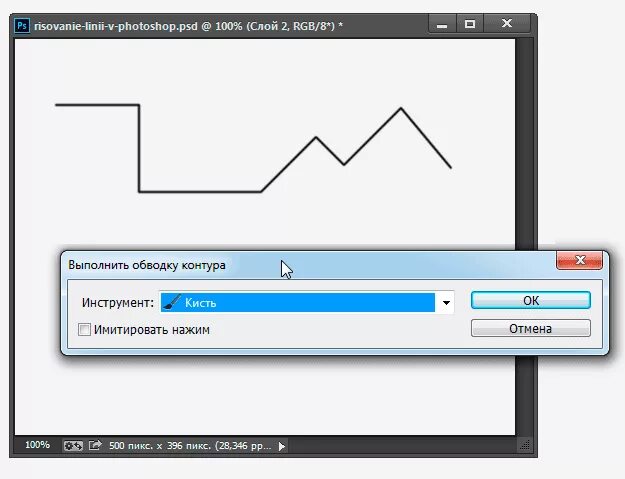Screen dimensions: 625x479
Task: Enable the Имитировать нажим checkbox
Action: pyautogui.click(x=84, y=330)
